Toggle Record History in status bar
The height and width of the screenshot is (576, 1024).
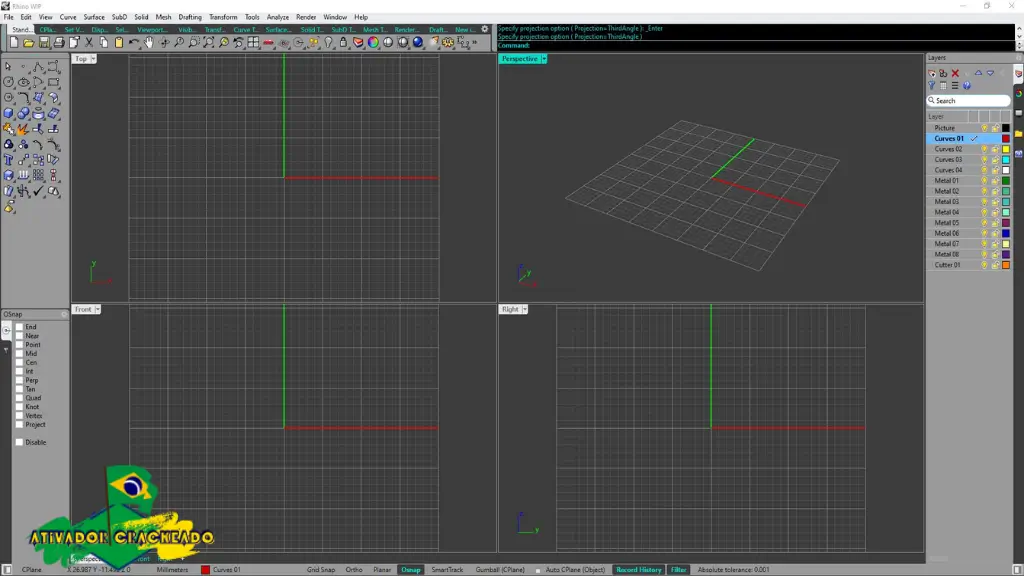click(639, 569)
